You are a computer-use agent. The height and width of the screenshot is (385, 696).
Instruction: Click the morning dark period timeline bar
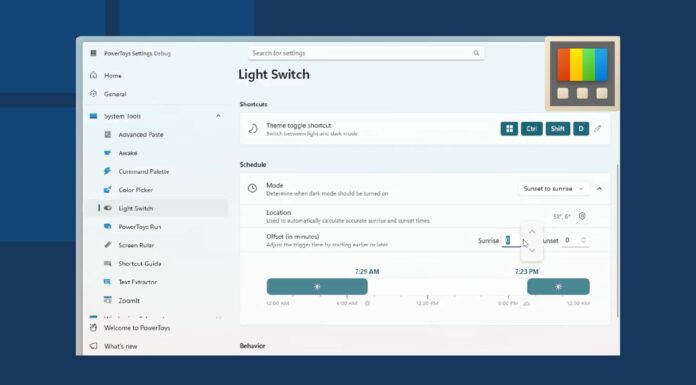pos(317,287)
